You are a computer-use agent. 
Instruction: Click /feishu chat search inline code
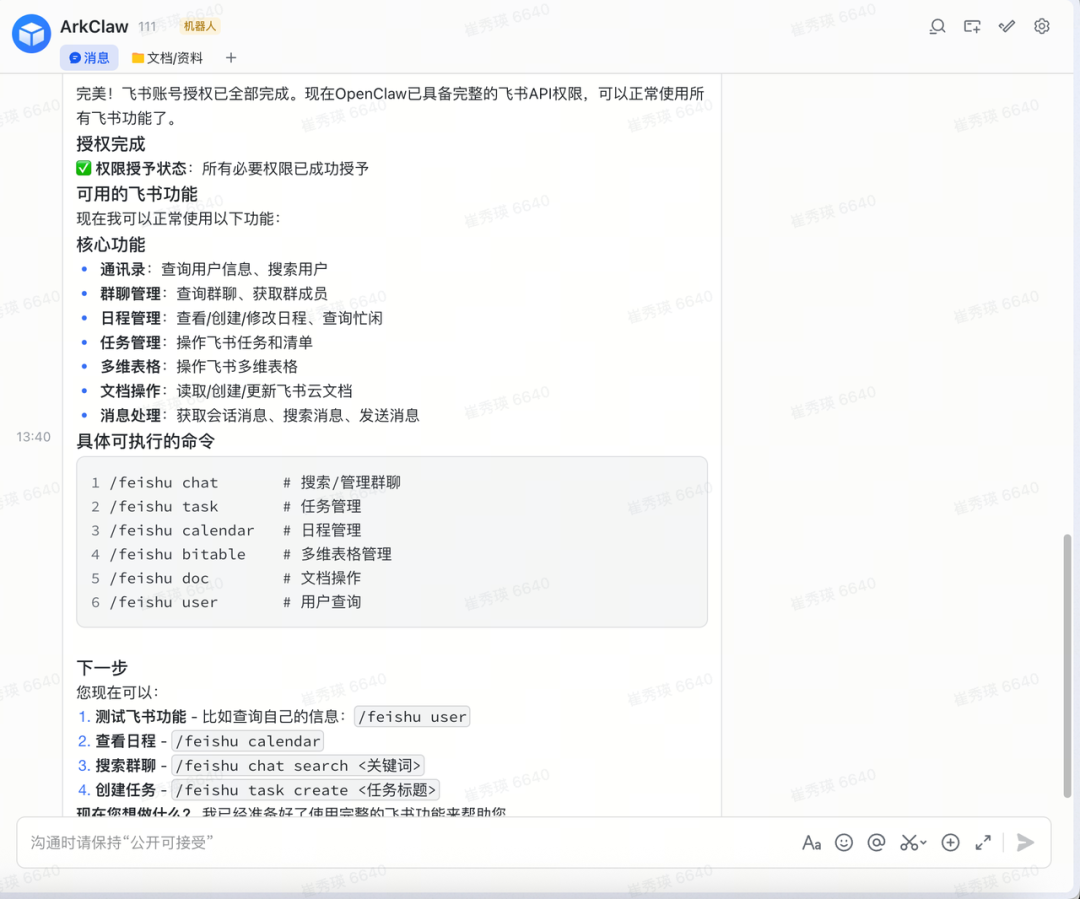(298, 765)
